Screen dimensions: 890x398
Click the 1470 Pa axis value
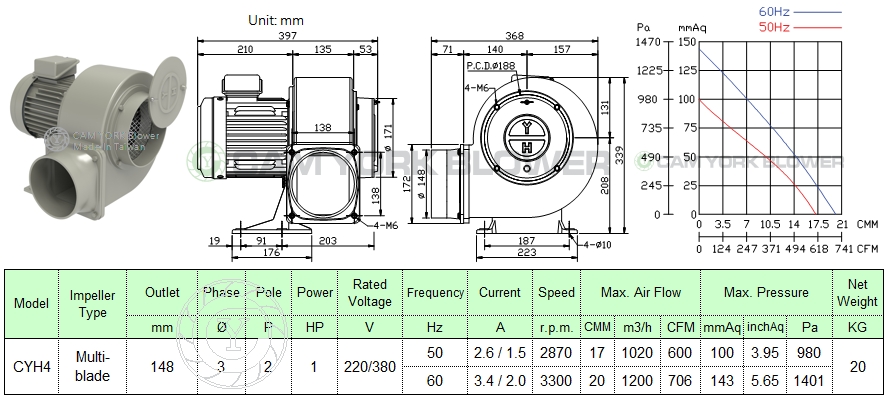[649, 41]
